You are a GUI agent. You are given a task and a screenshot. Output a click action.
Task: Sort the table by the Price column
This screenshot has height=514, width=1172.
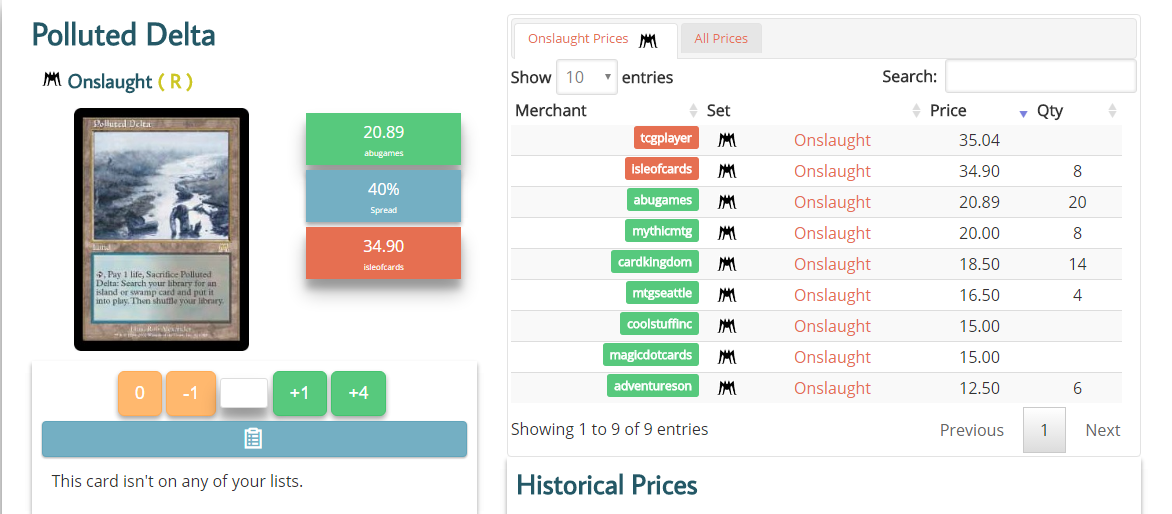947,111
